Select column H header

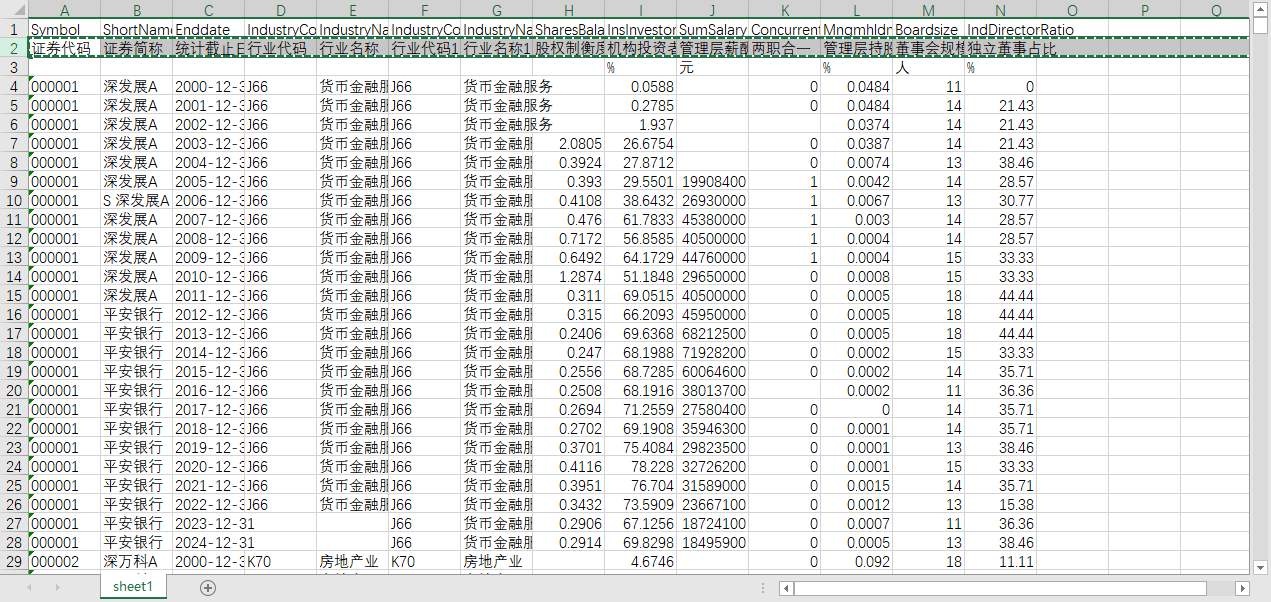click(568, 10)
